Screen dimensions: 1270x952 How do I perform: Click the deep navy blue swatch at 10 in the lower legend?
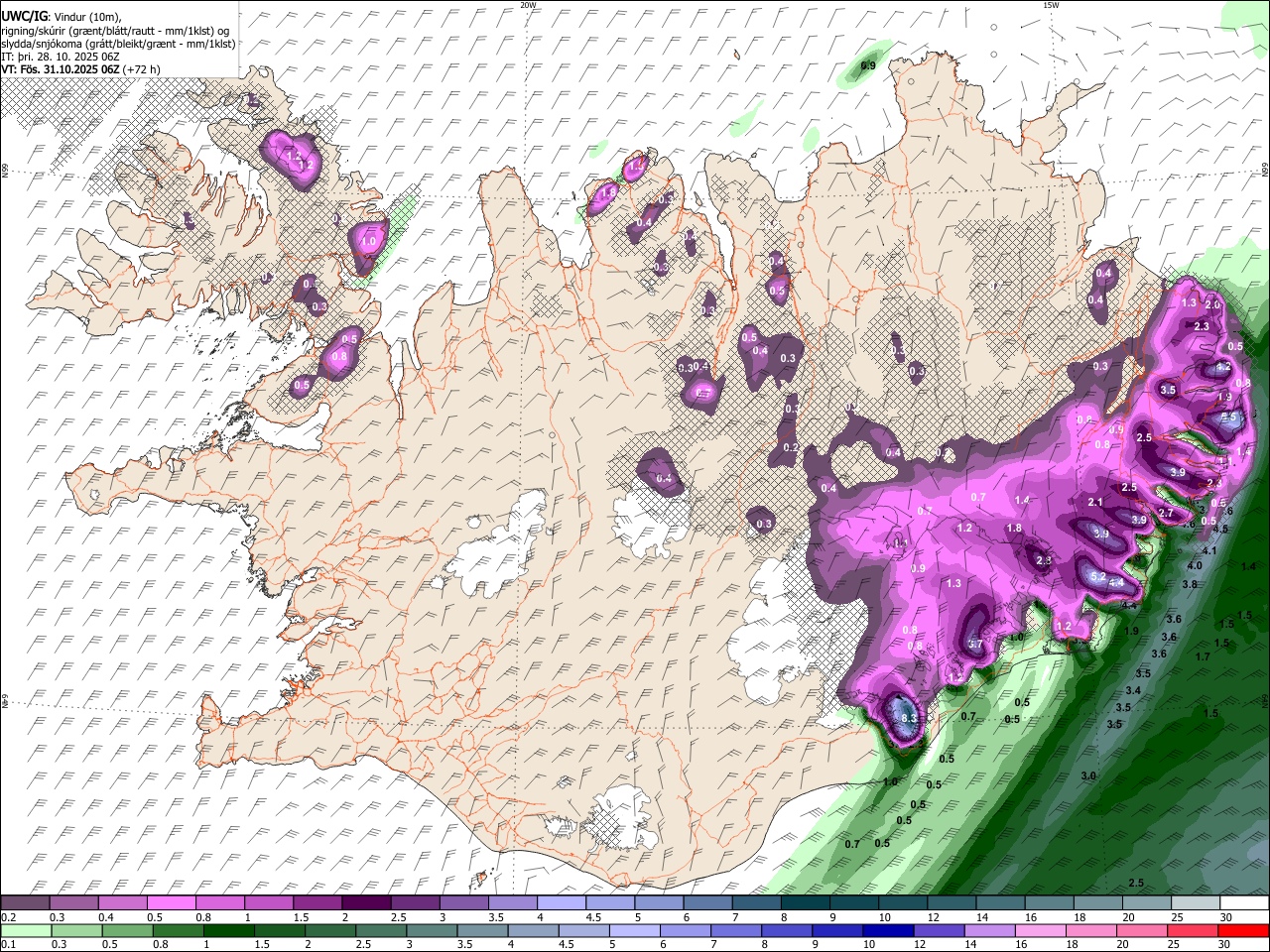pos(888,931)
